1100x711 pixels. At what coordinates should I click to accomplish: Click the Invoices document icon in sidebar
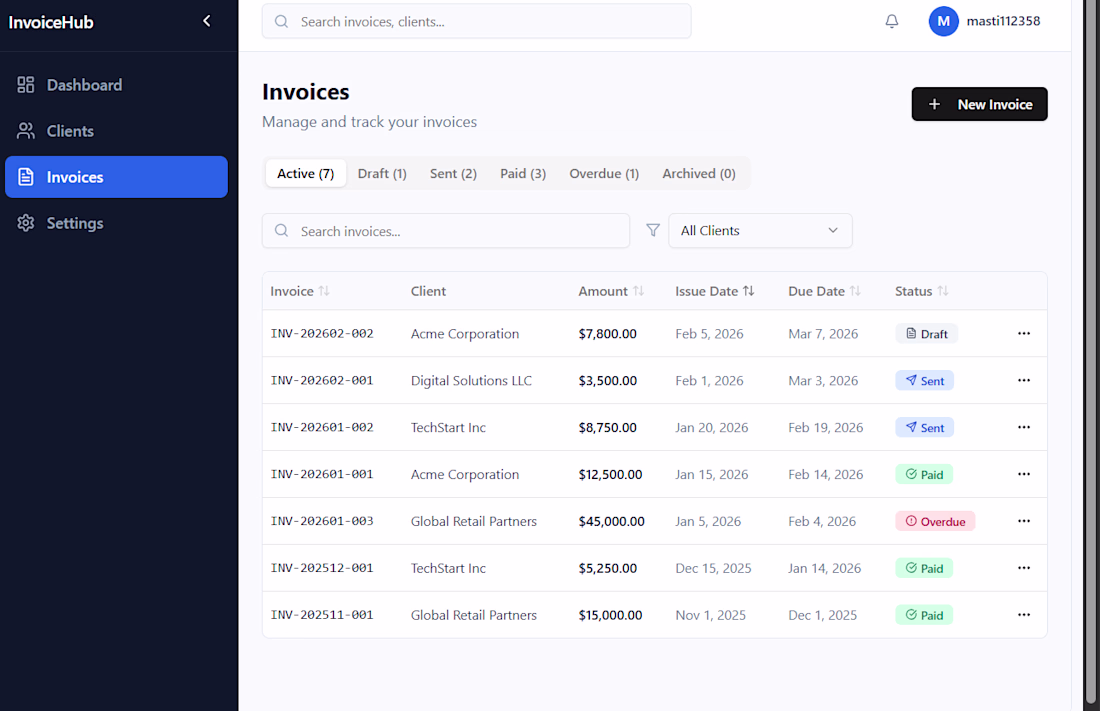(26, 177)
